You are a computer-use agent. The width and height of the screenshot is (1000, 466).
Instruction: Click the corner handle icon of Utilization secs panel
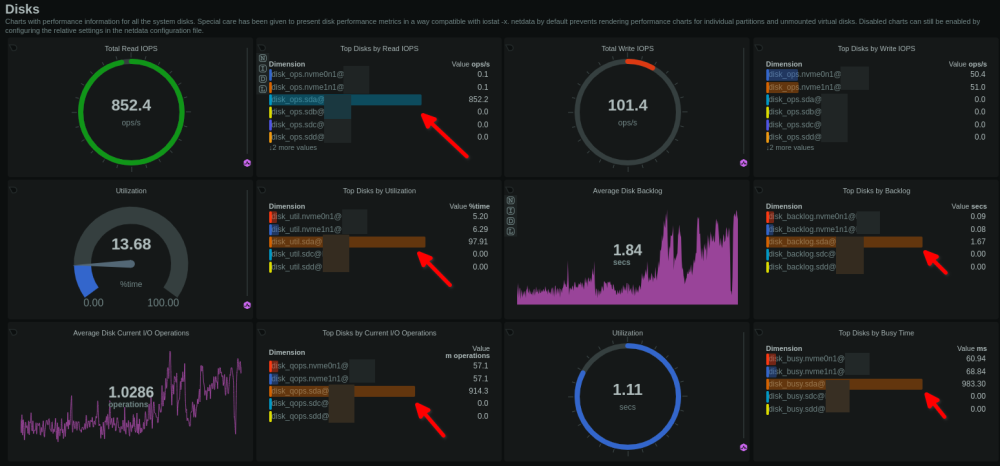[x=510, y=331]
